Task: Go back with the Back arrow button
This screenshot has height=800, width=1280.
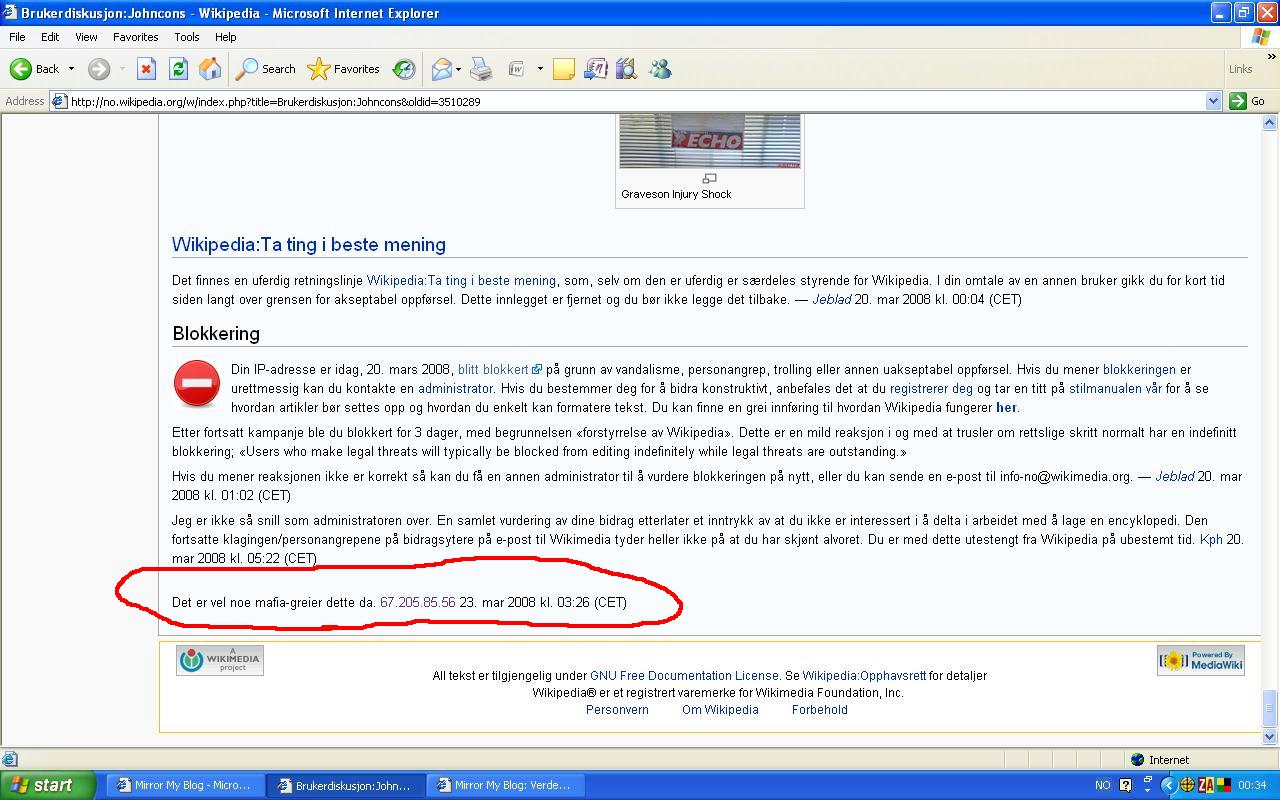Action: pyautogui.click(x=35, y=69)
